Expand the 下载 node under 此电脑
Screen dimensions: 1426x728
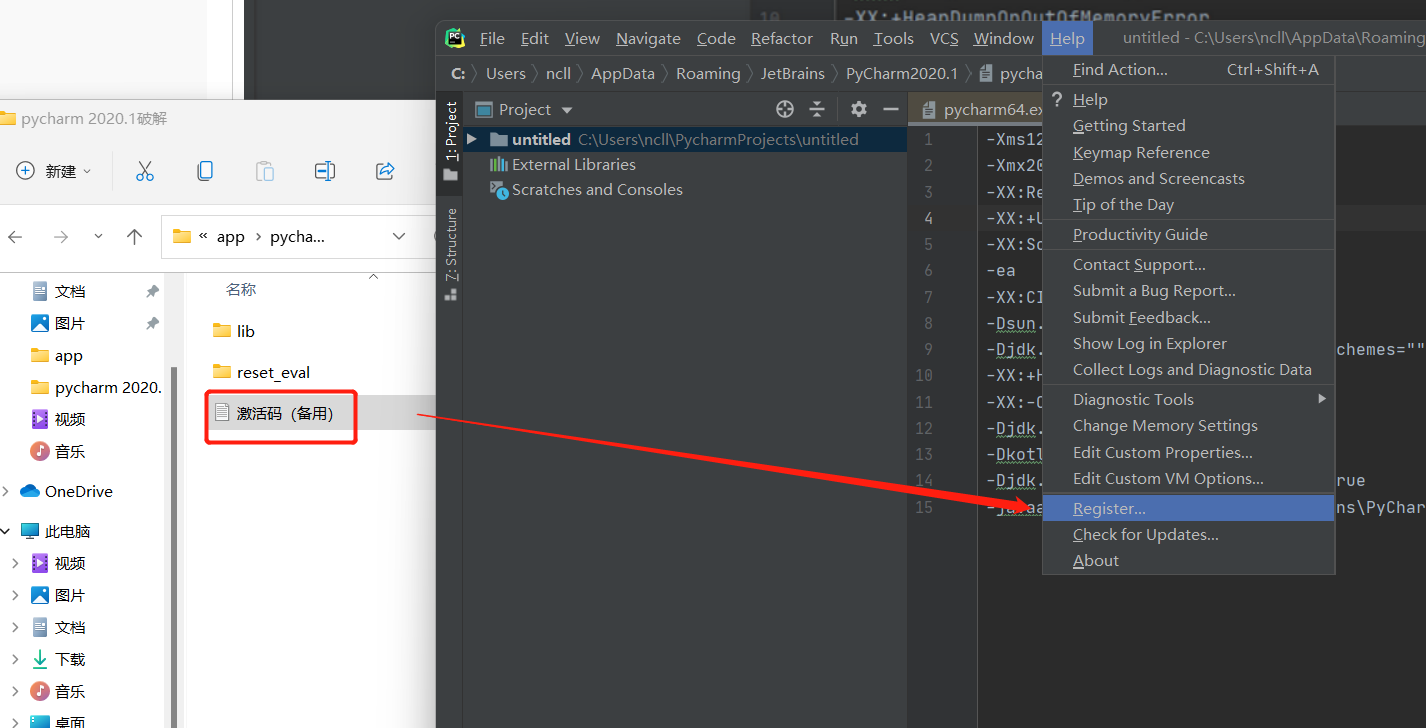(x=15, y=659)
